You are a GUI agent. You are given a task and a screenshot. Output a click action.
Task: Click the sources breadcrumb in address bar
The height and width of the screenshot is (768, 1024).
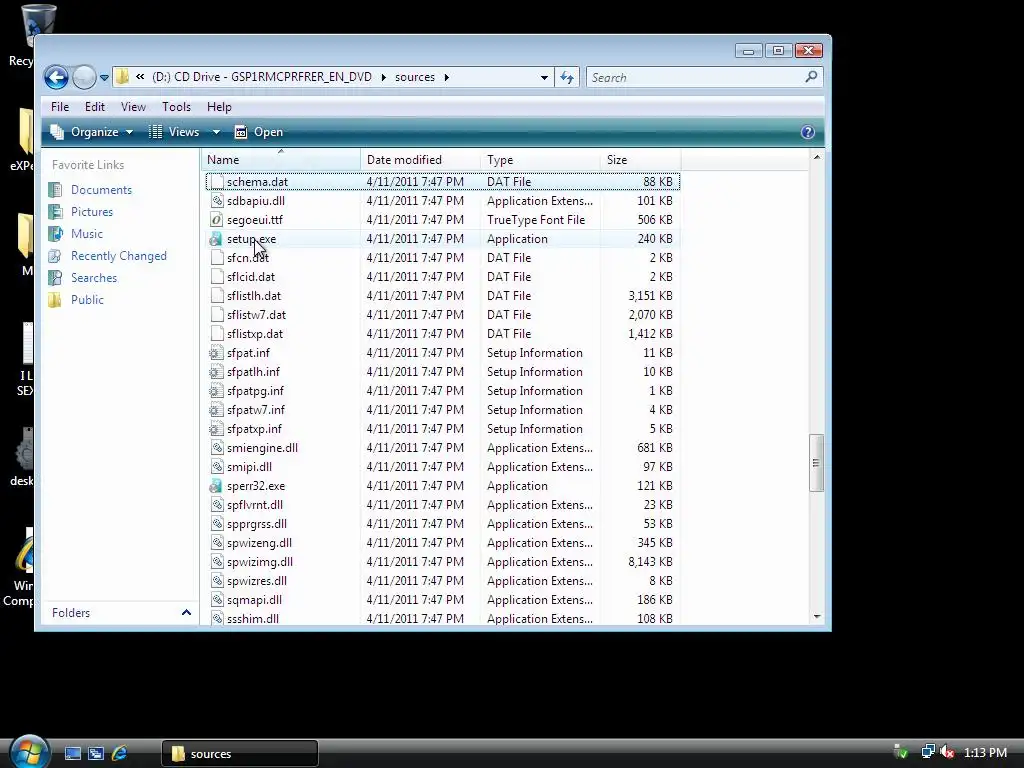tap(415, 77)
